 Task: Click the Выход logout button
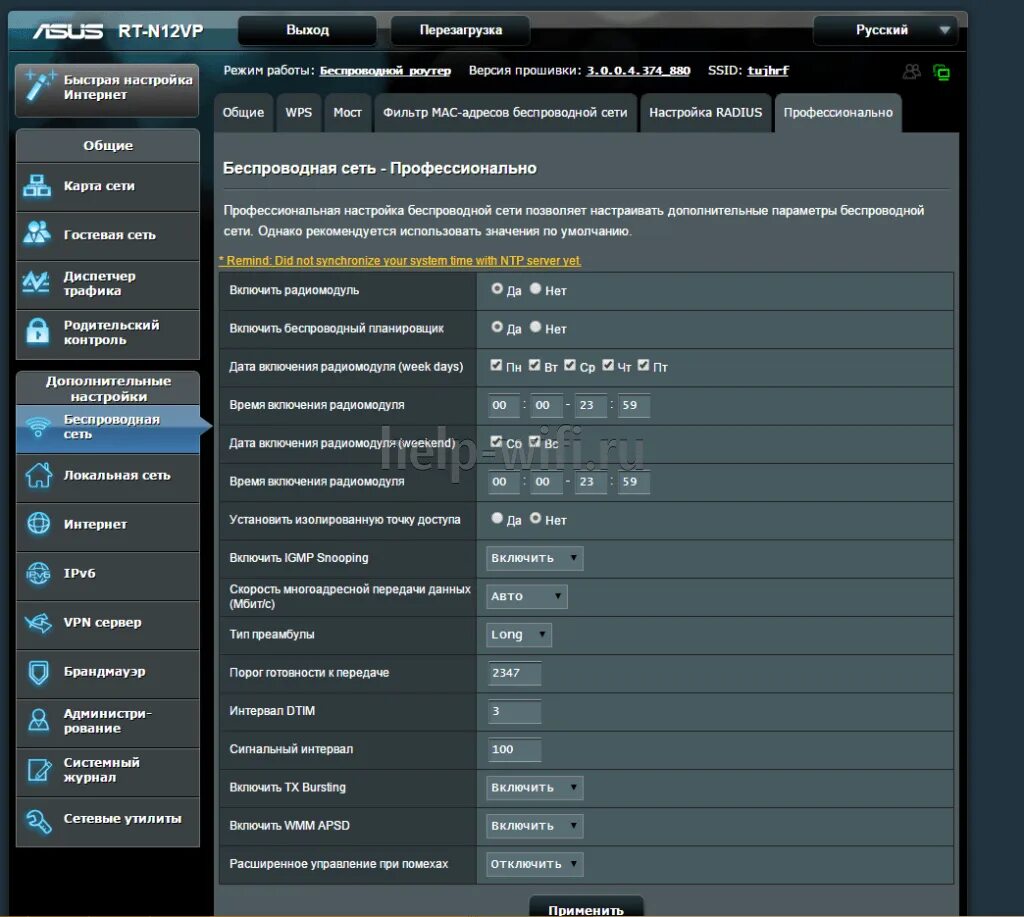point(307,31)
